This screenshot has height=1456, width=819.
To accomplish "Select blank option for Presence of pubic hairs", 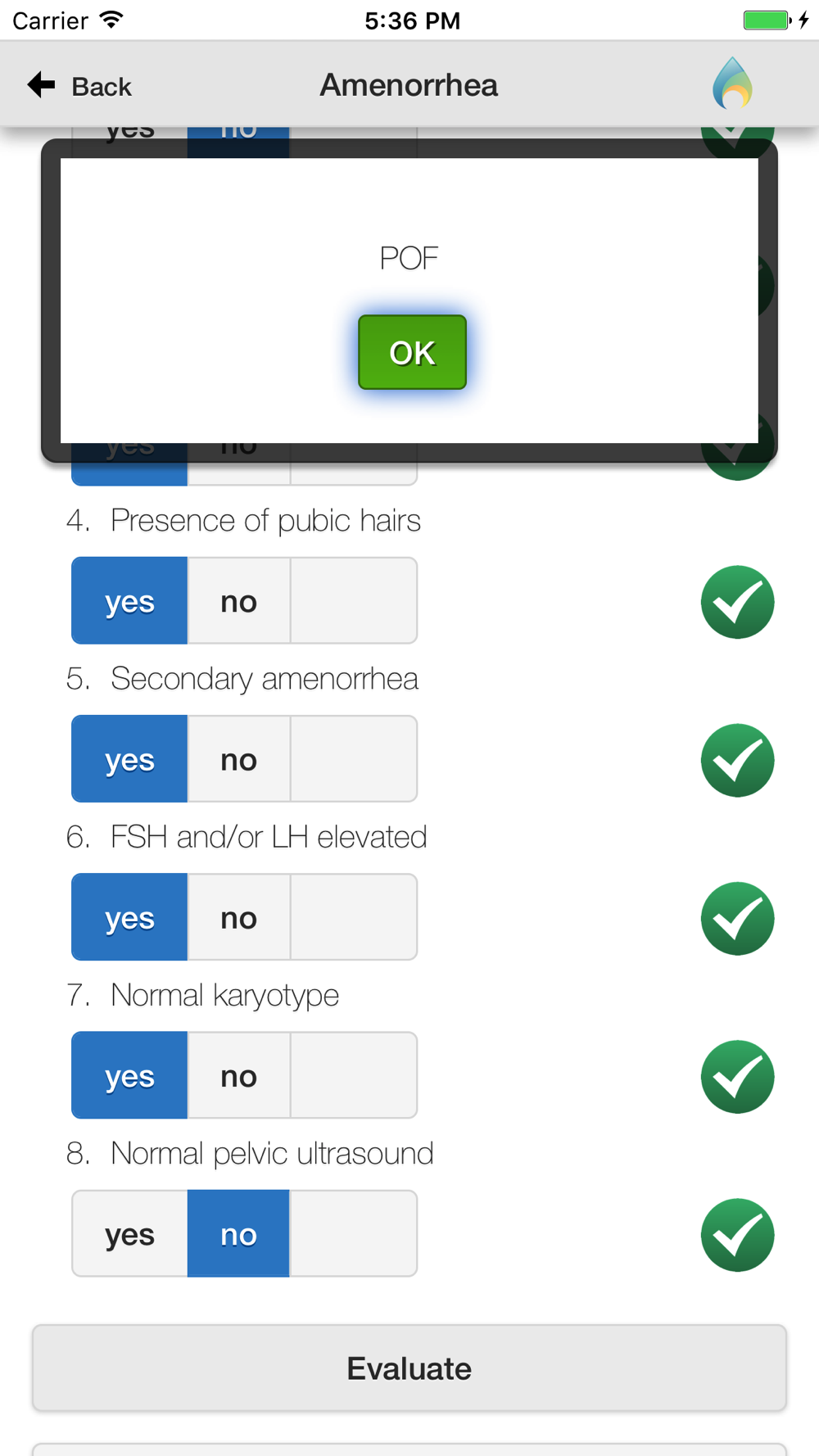I will (353, 601).
